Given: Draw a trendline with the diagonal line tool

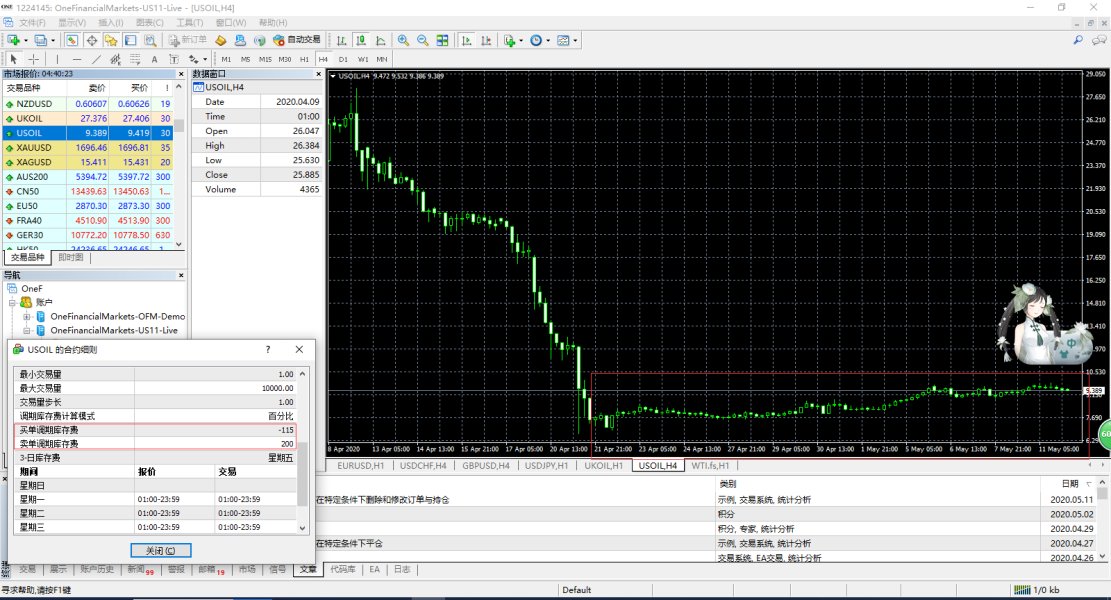Looking at the screenshot, I should click(x=99, y=59).
